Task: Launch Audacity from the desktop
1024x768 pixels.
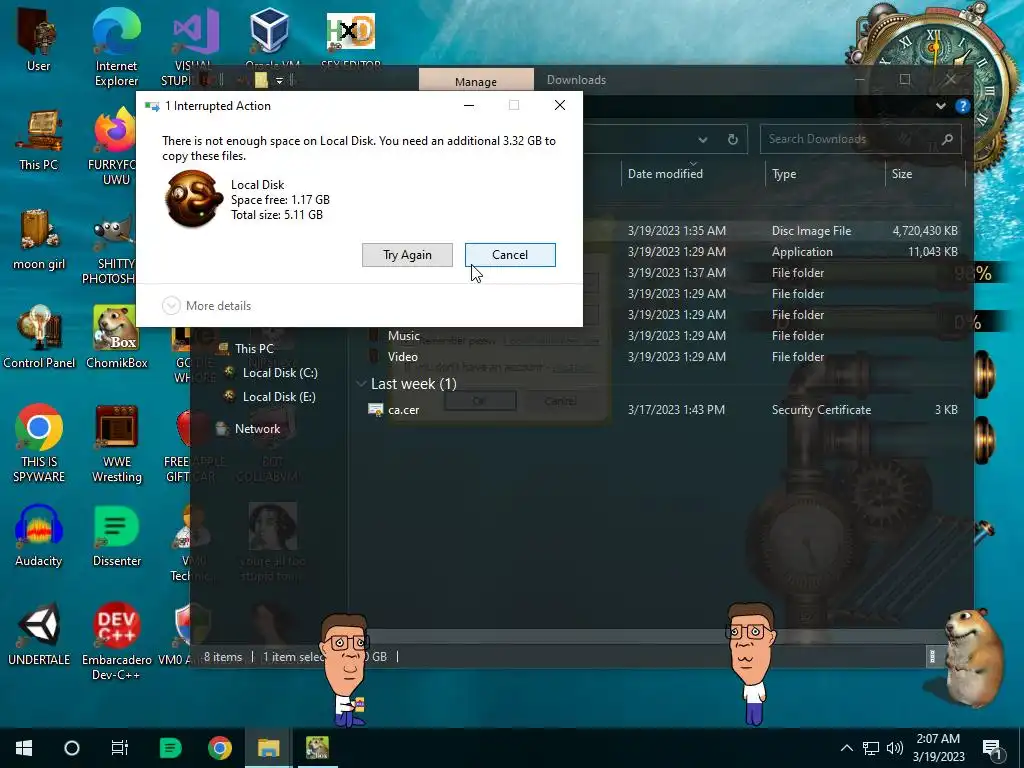Action: (39, 536)
